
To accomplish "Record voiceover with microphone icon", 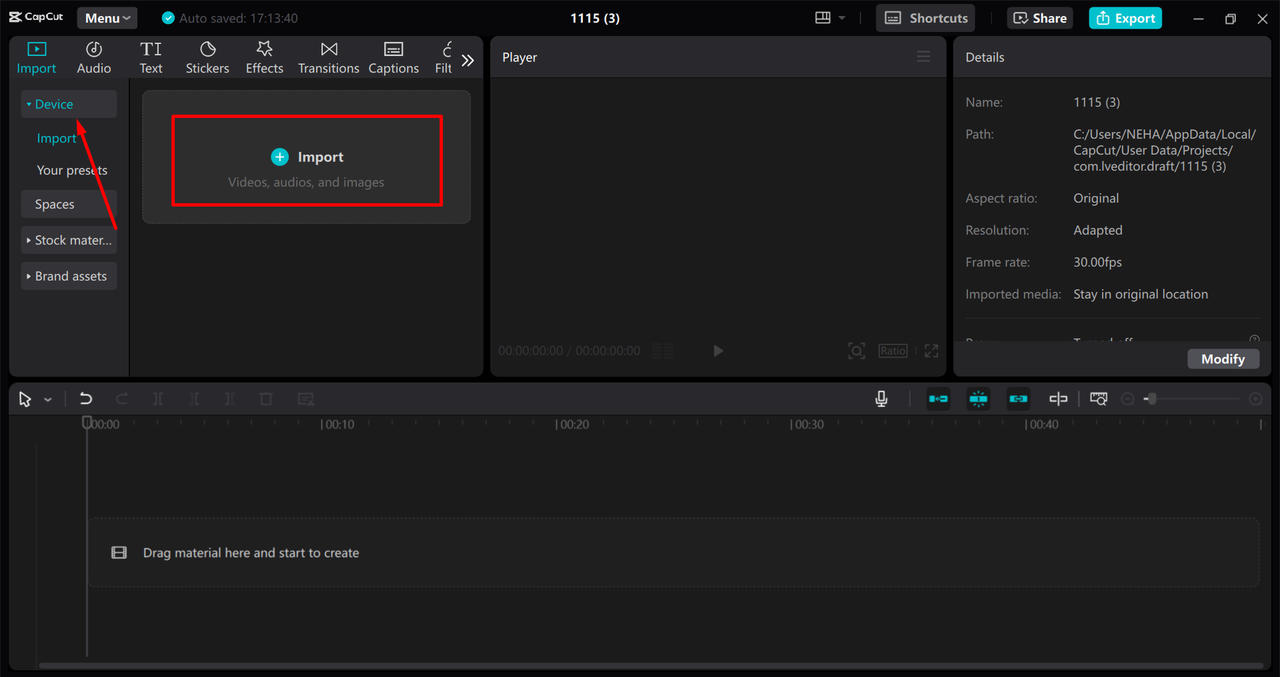I will click(881, 399).
